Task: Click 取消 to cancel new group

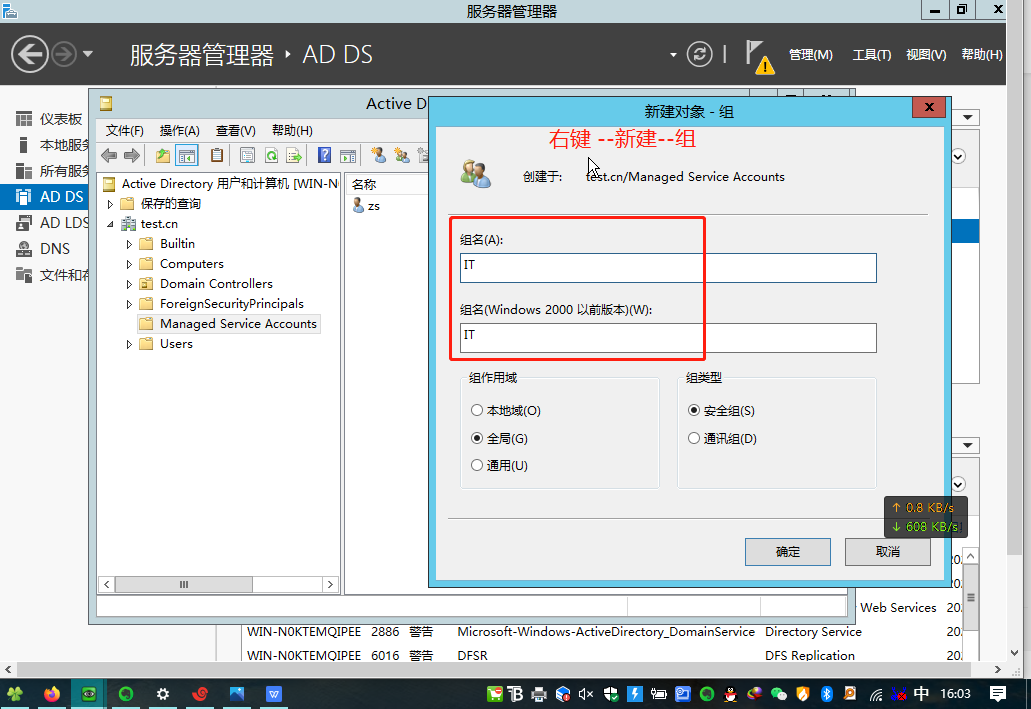Action: [888, 552]
